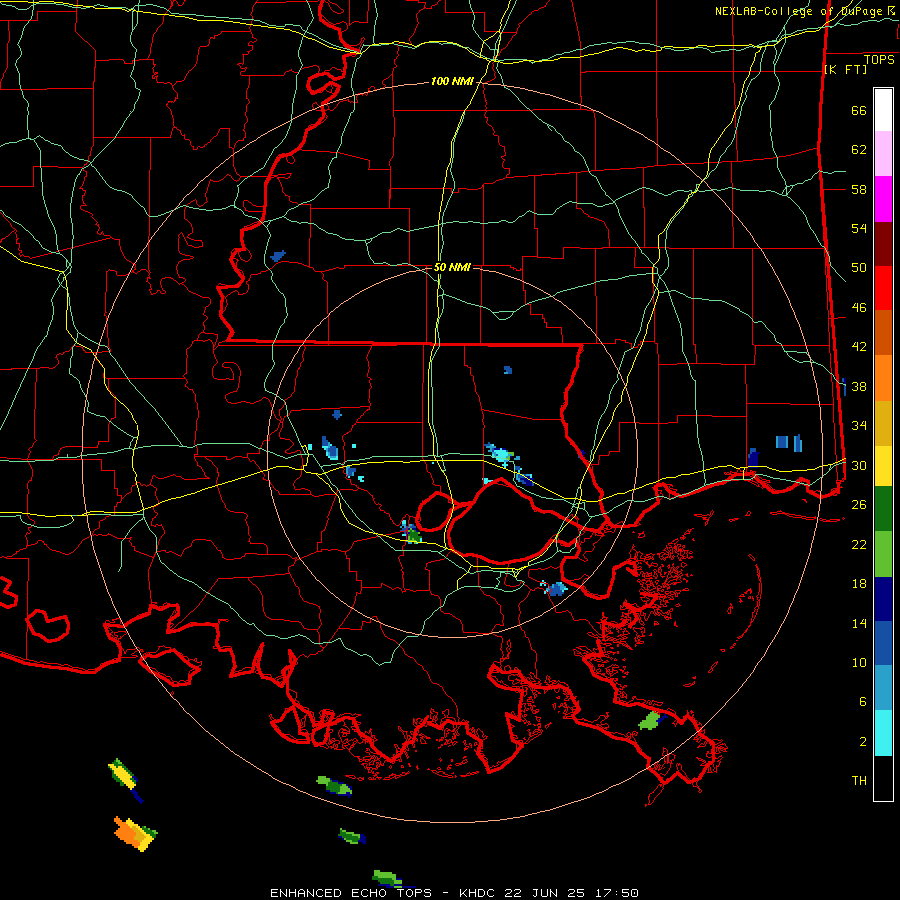Click the white swatch in the tops legend

coord(883,110)
